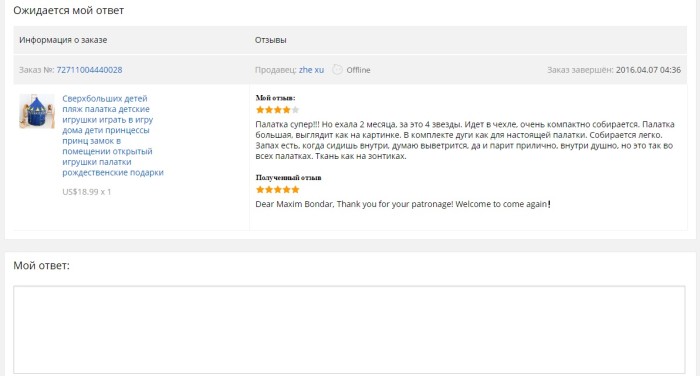Click the US$18.99 x 1 price text

pyautogui.click(x=87, y=192)
